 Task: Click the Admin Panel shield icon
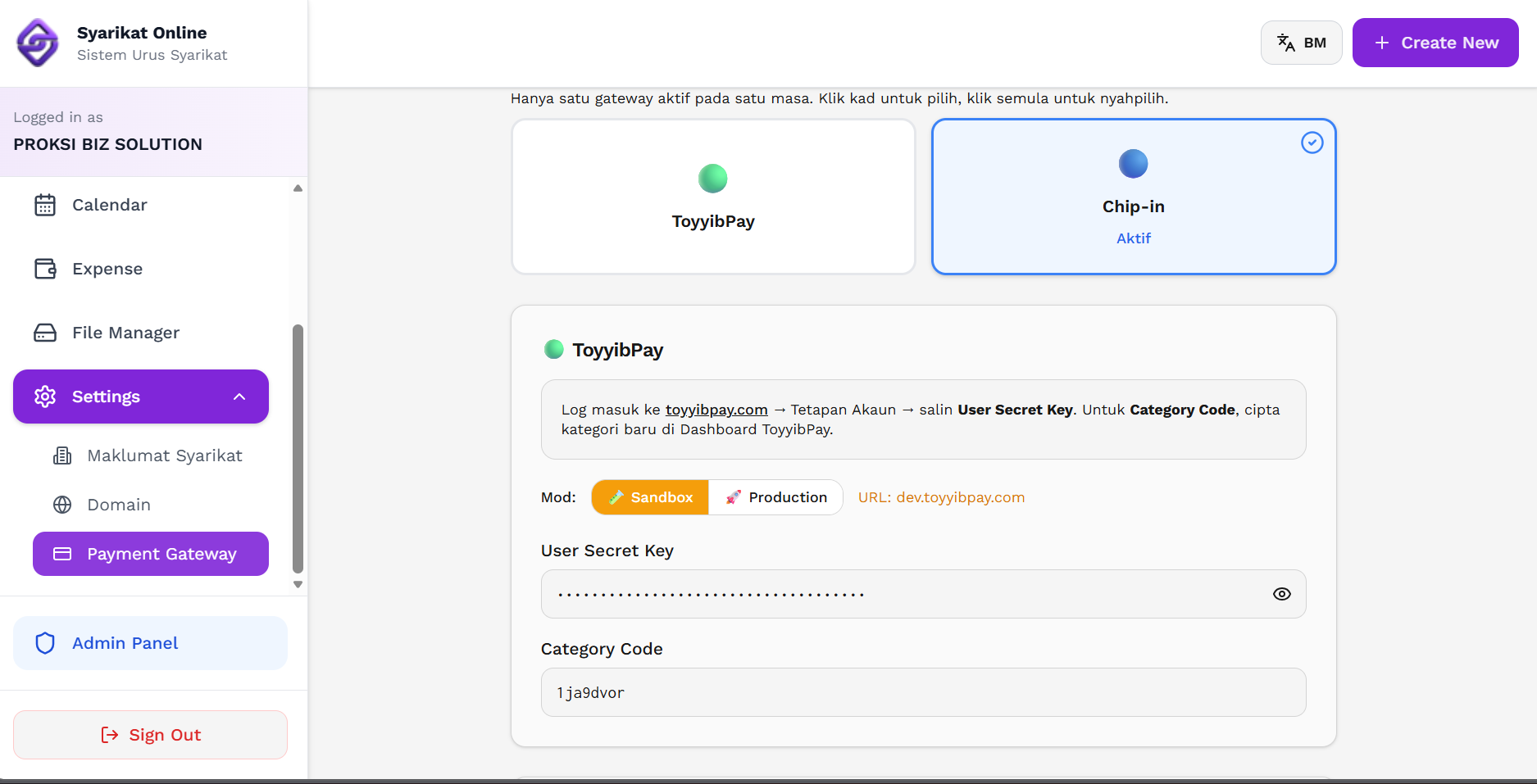(x=45, y=643)
